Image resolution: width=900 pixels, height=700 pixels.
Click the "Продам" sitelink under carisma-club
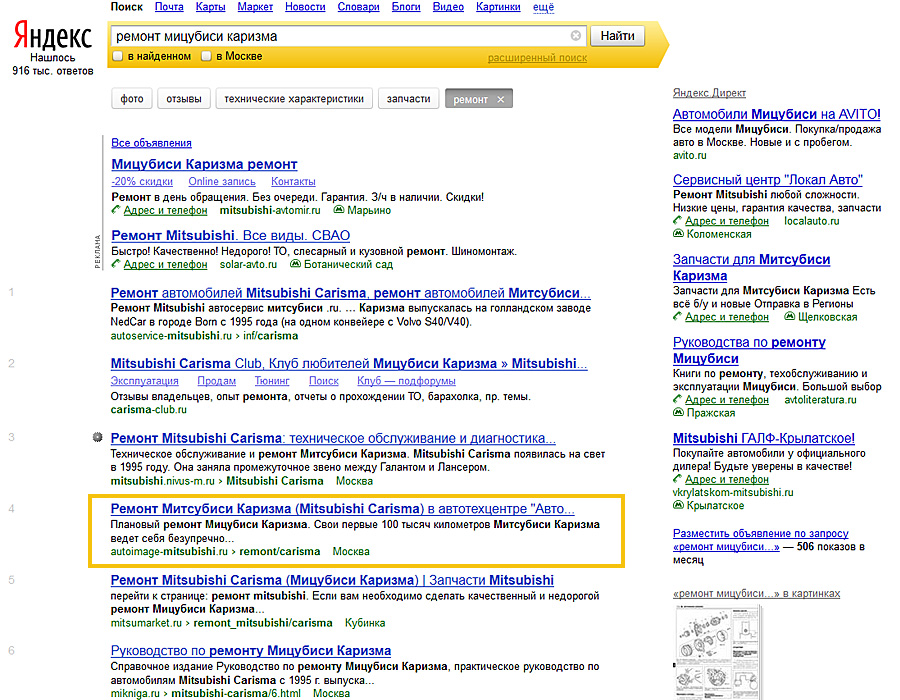click(x=216, y=381)
